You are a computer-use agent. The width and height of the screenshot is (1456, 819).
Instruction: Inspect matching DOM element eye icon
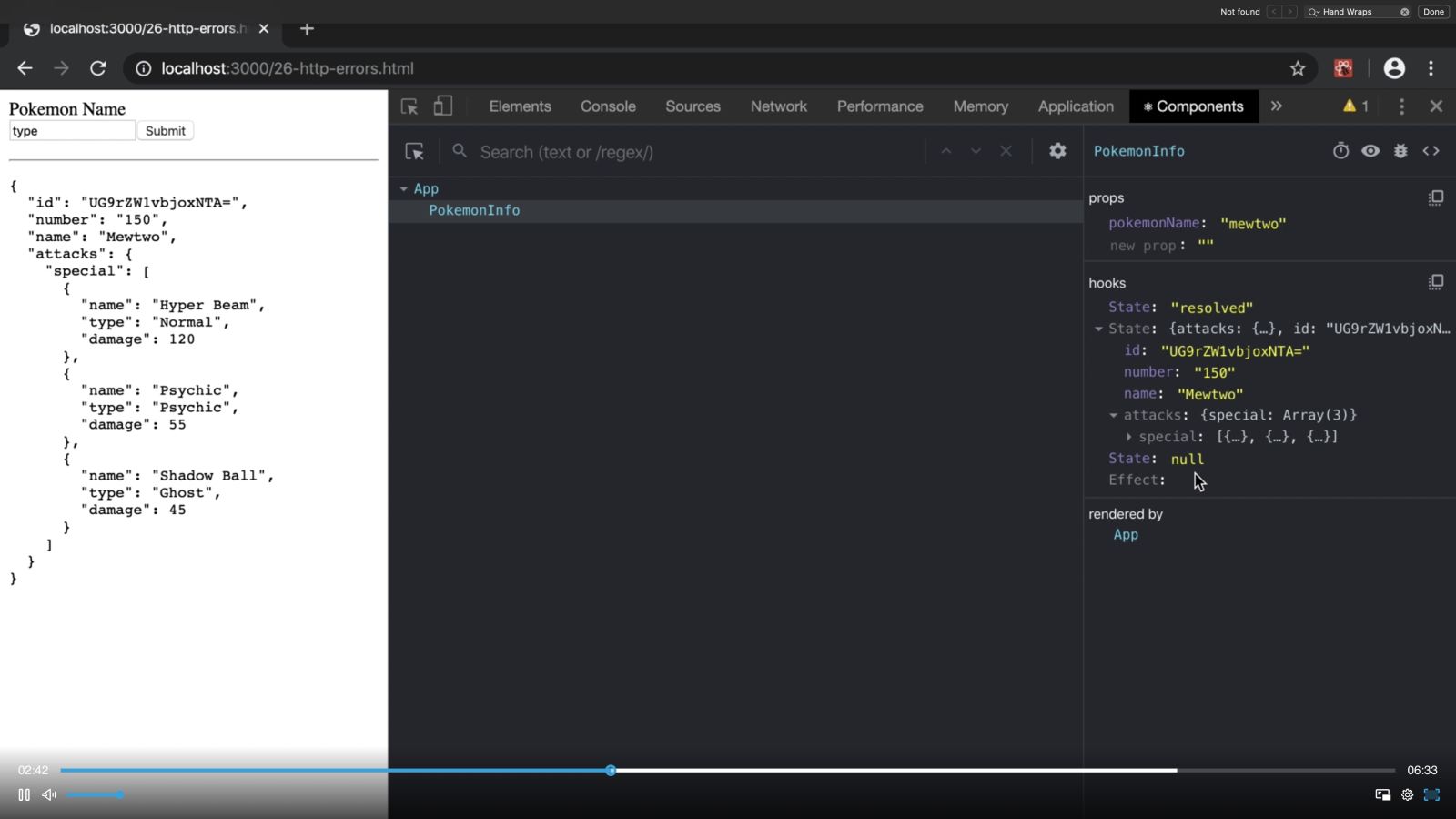pos(1370,151)
